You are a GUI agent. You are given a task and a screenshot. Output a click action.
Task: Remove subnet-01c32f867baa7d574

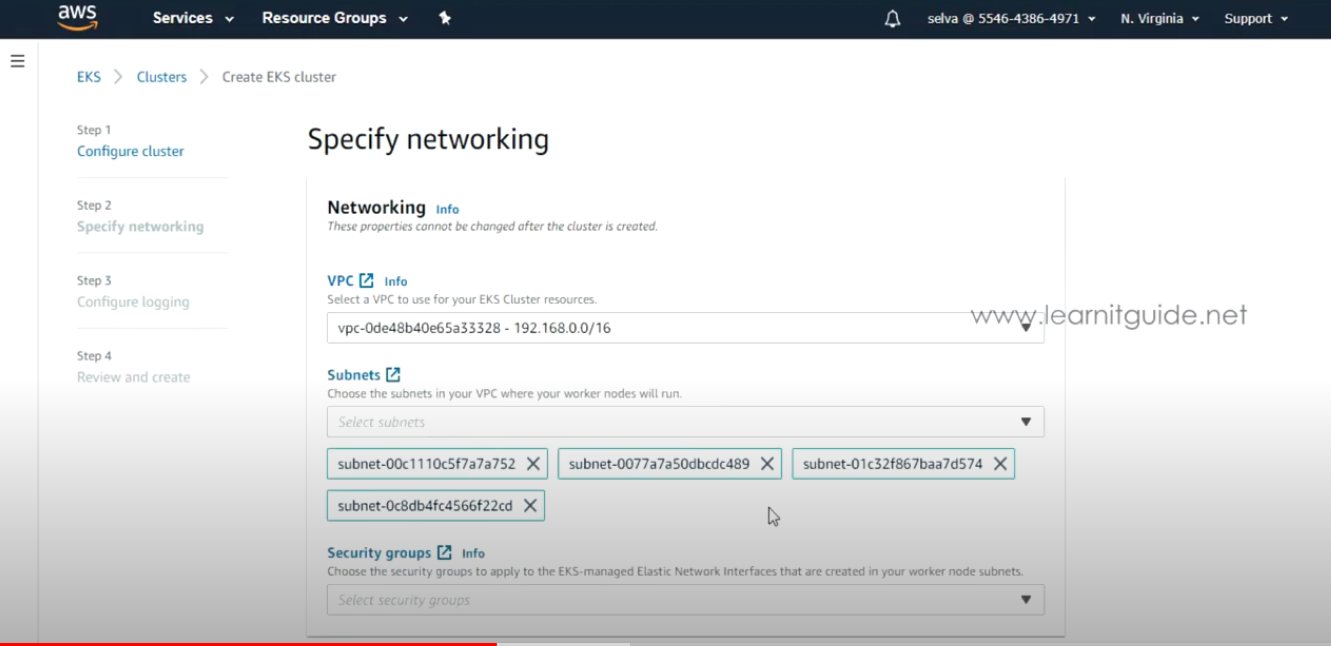(1000, 464)
